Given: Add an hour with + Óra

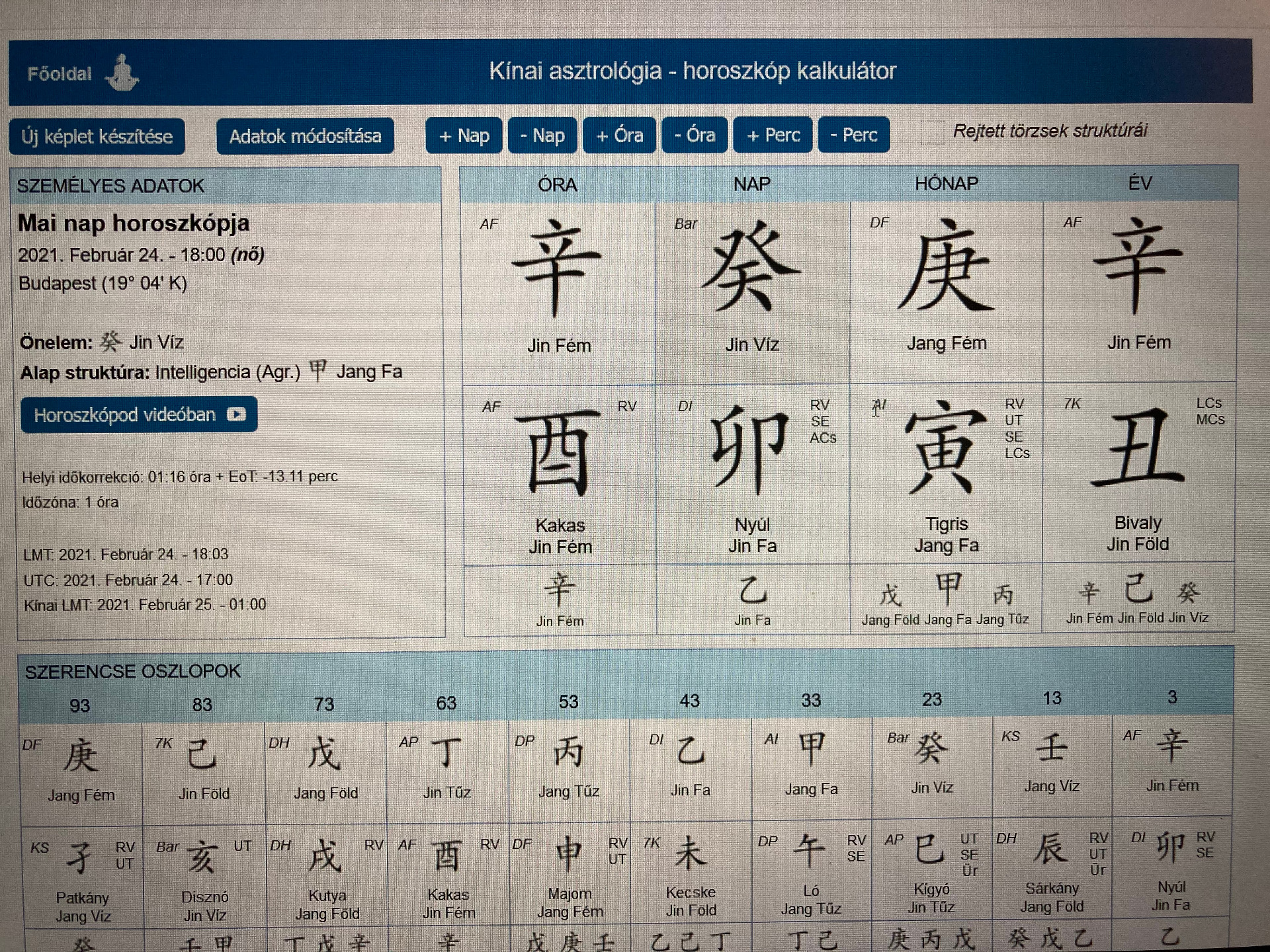Looking at the screenshot, I should pyautogui.click(x=619, y=136).
